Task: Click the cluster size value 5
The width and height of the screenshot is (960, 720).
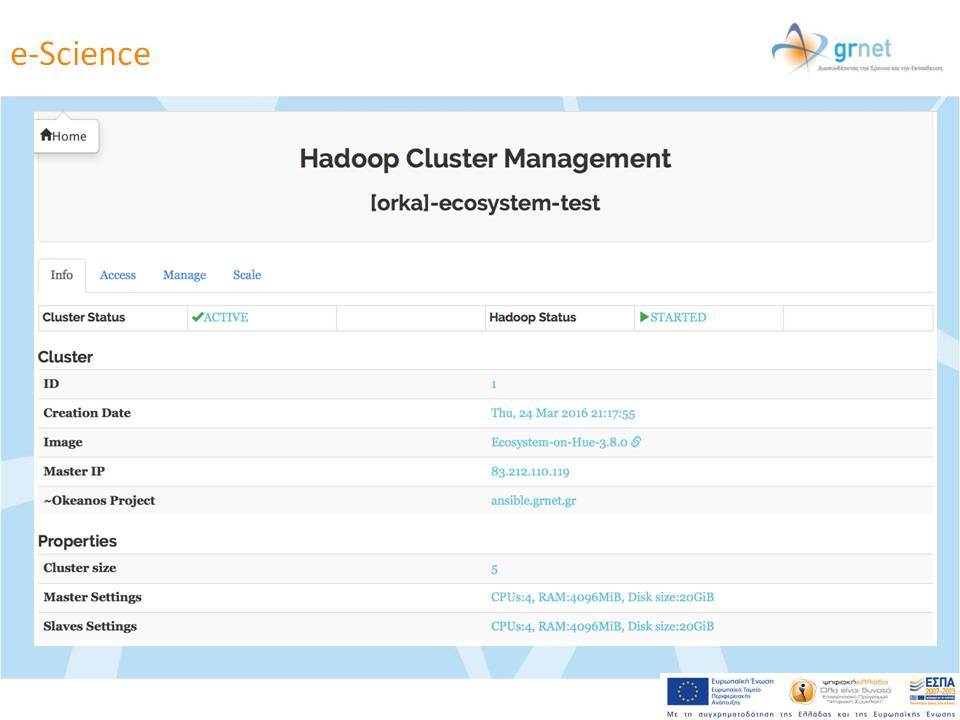Action: pyautogui.click(x=494, y=569)
